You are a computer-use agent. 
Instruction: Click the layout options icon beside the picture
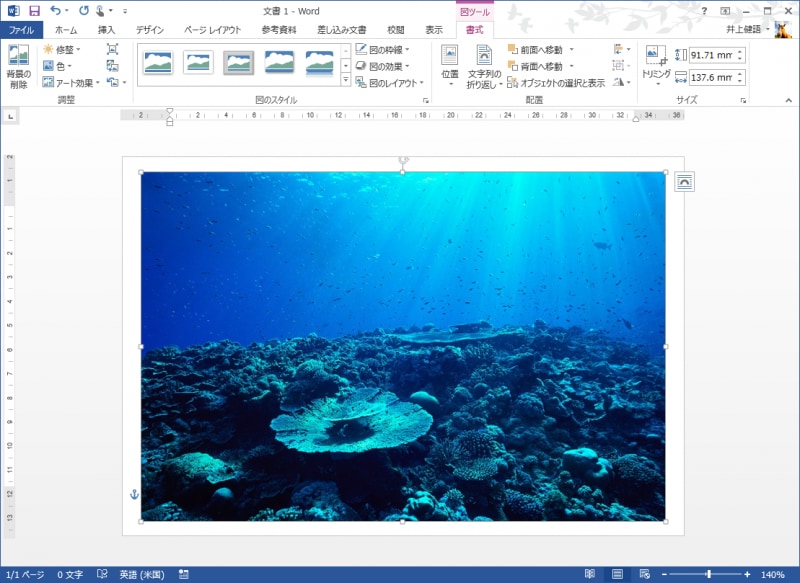tap(684, 181)
